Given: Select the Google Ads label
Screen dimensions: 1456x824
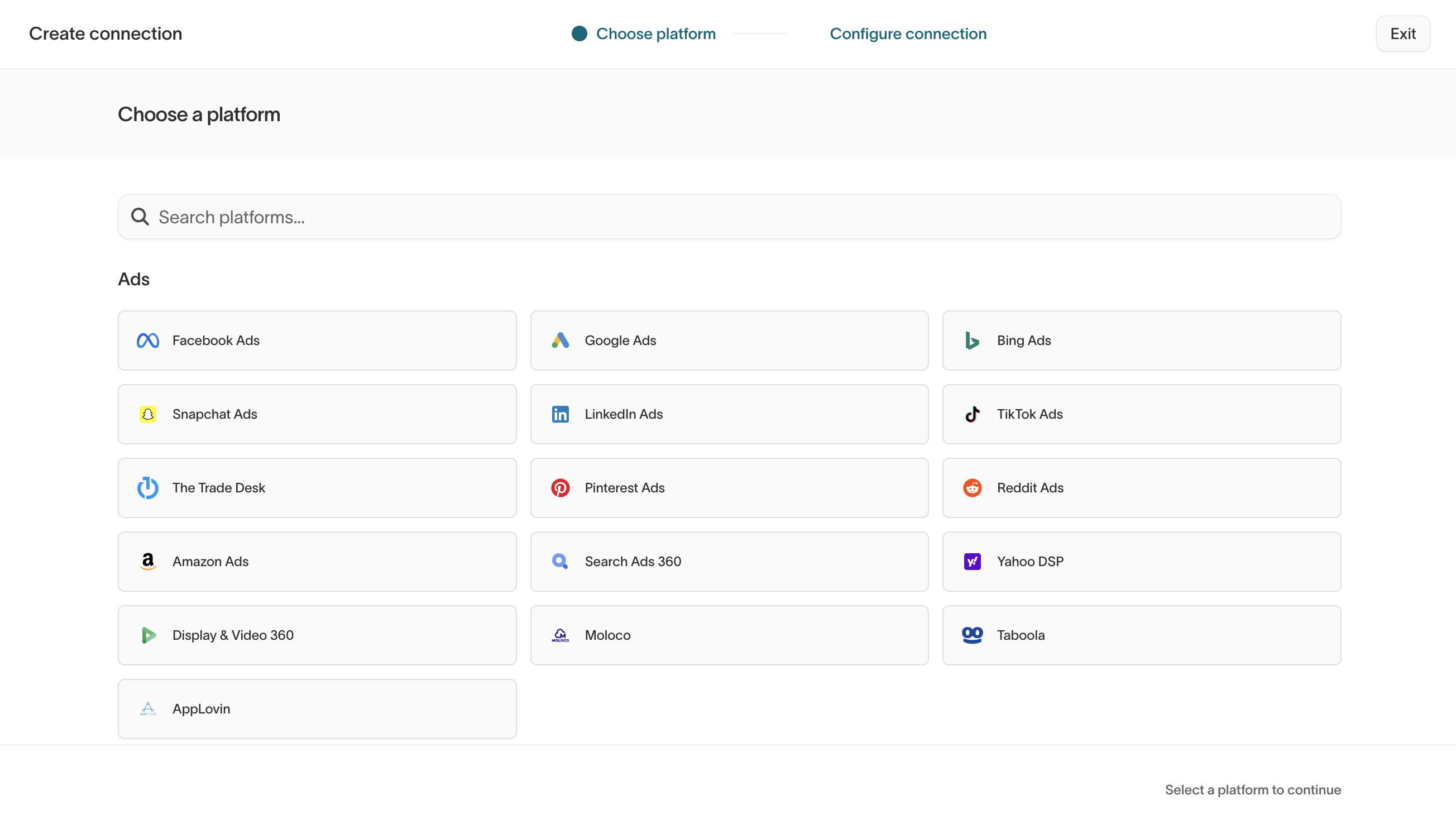Looking at the screenshot, I should (x=620, y=341).
